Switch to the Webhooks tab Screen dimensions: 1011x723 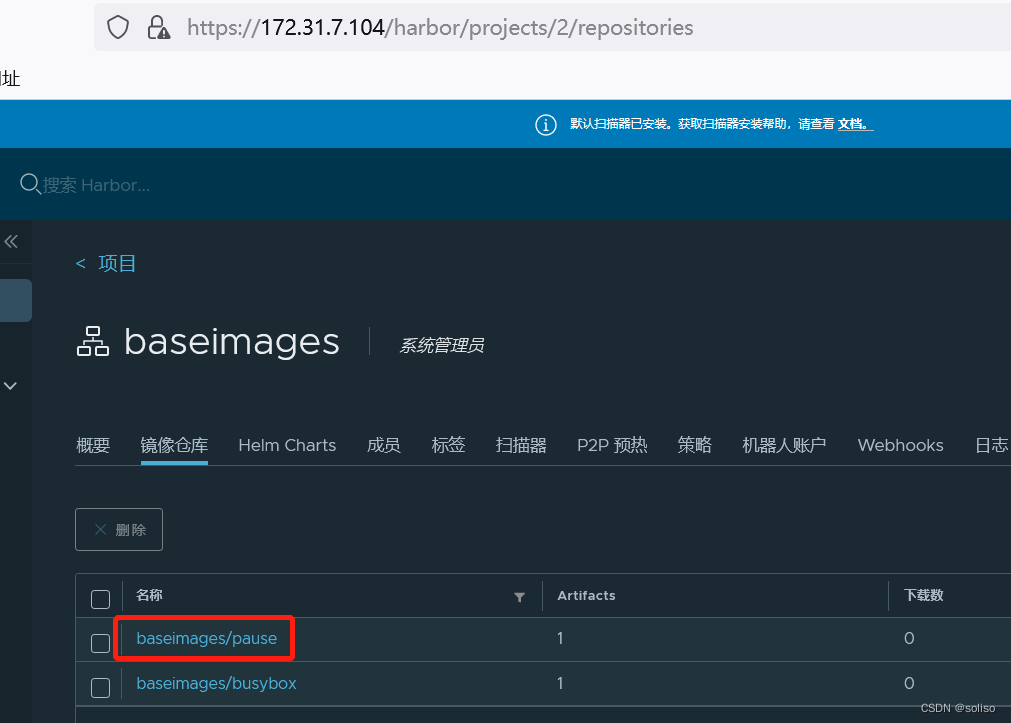899,445
